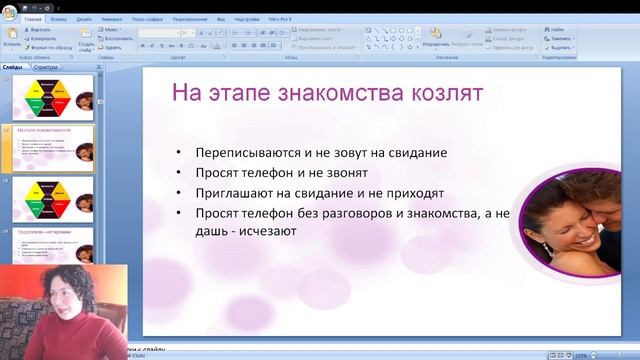Find text with Найти
The width and height of the screenshot is (640, 360).
click(x=554, y=30)
